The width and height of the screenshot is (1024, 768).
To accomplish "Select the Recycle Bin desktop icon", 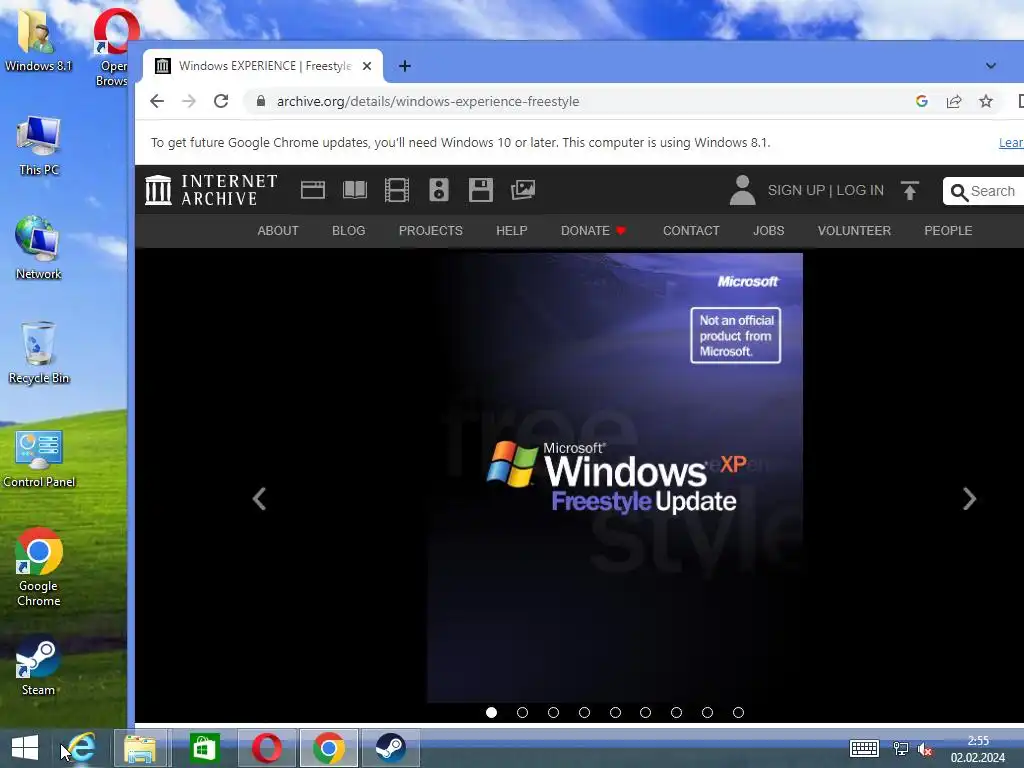I will 39,353.
